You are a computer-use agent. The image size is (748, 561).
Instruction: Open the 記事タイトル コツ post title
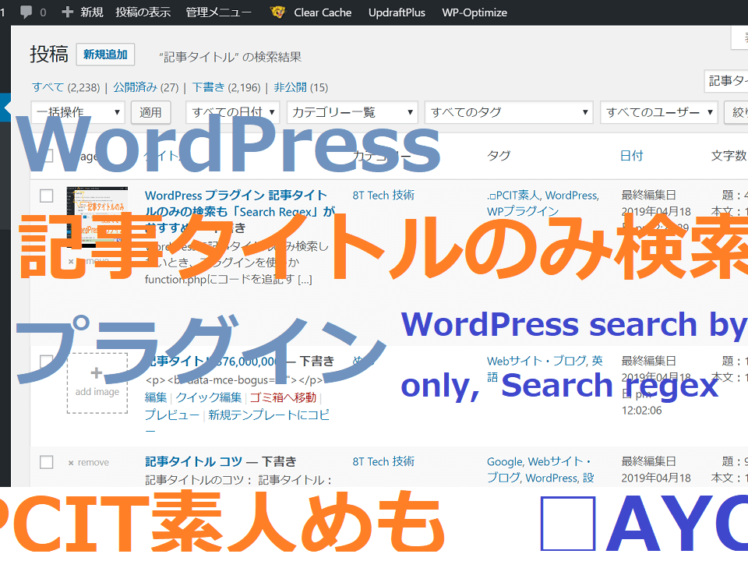click(194, 461)
